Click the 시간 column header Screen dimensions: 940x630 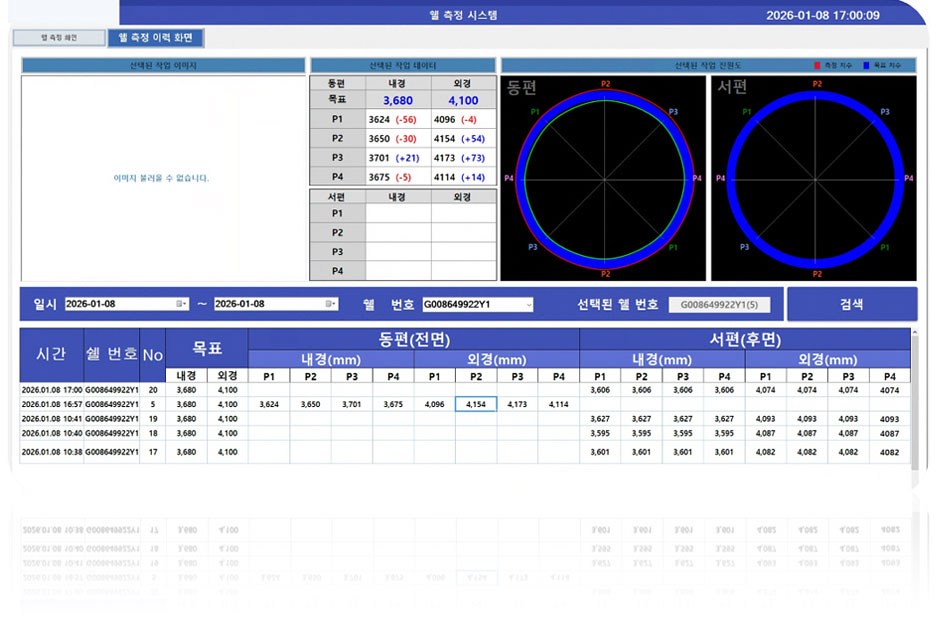52,354
